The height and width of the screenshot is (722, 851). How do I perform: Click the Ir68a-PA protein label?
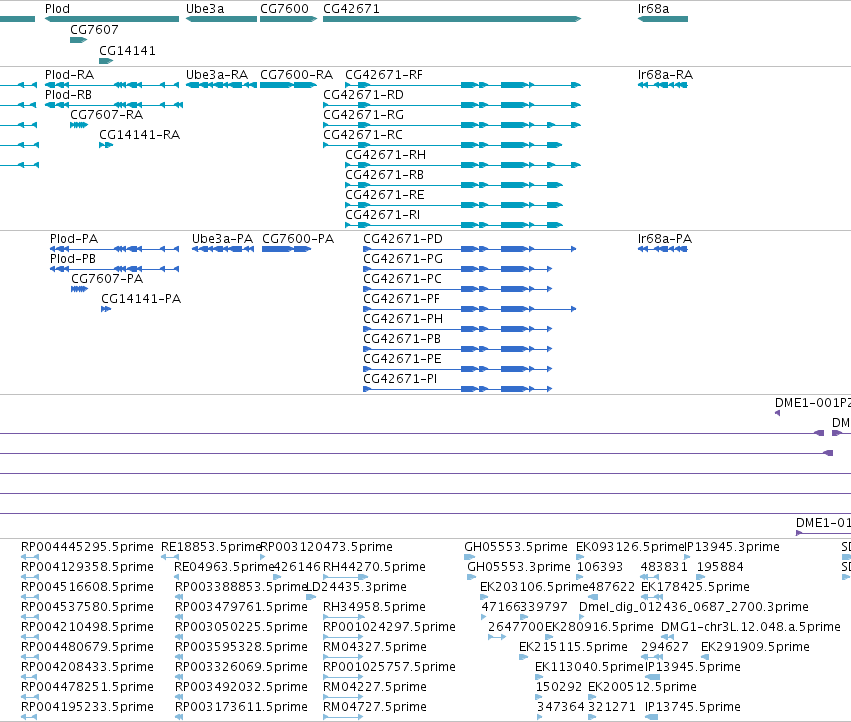tap(664, 239)
